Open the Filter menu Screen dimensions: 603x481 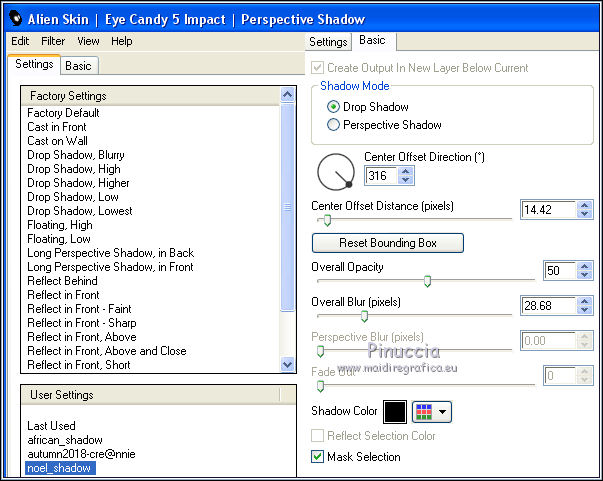tap(53, 41)
